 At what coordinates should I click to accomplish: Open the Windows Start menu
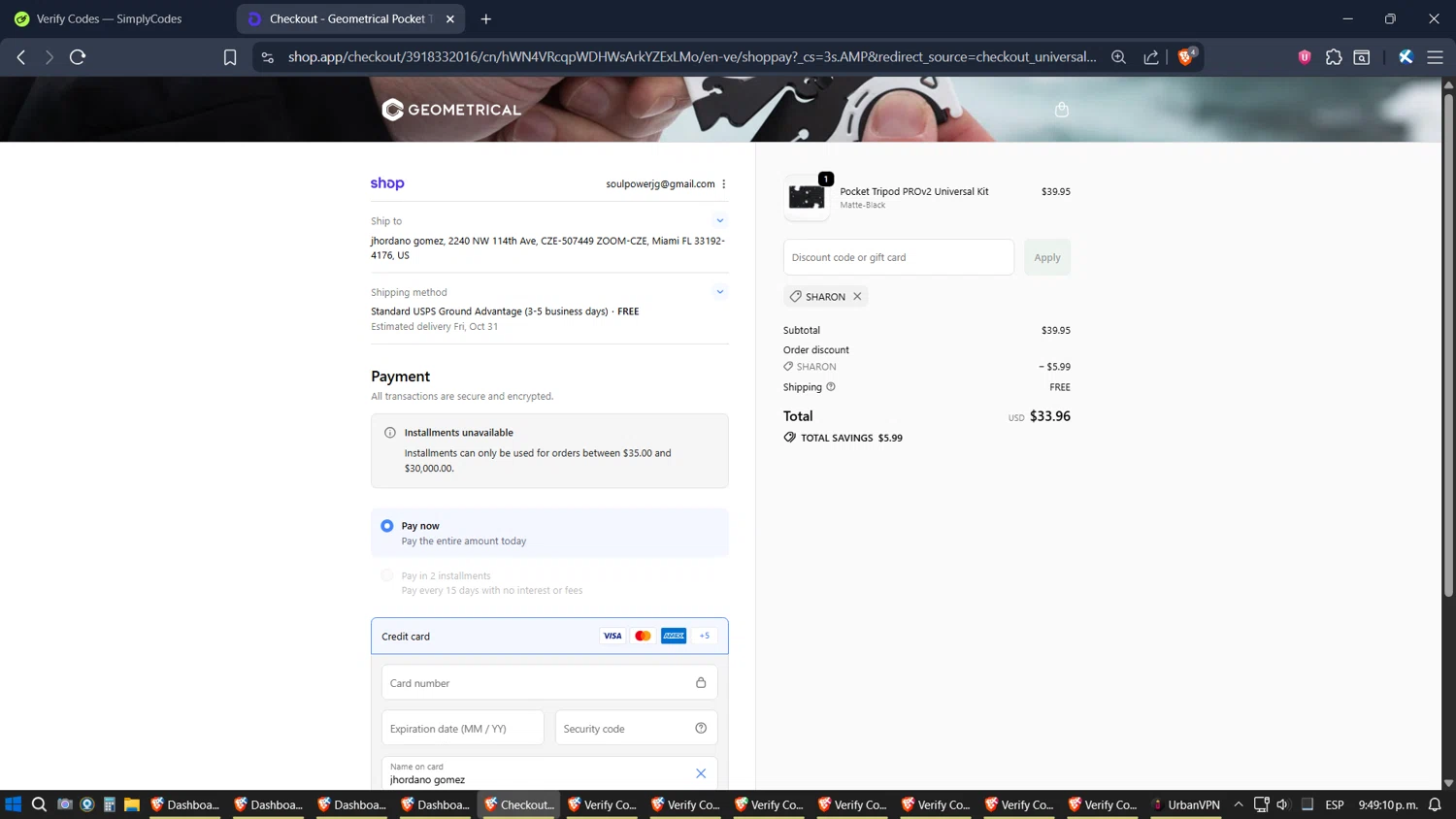[13, 804]
